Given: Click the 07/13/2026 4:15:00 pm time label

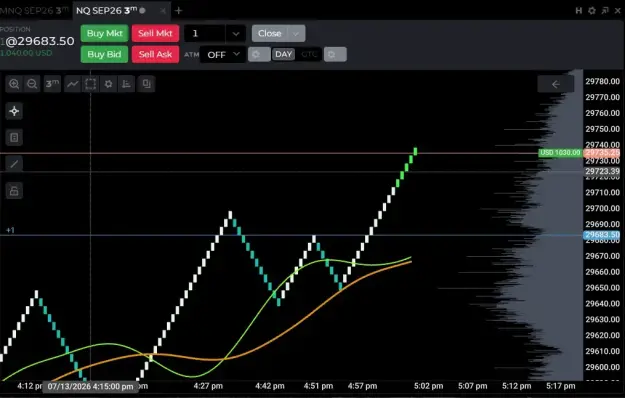Looking at the screenshot, I should click(90, 386).
